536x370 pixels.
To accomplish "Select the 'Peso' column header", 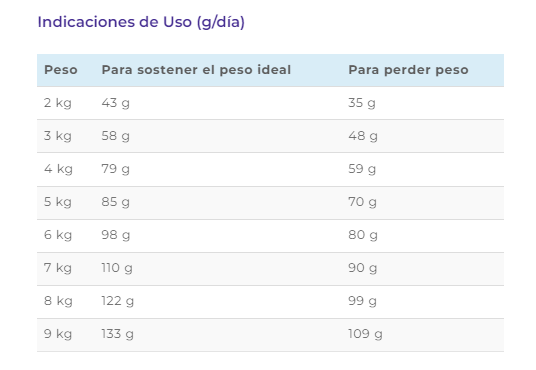I will pyautogui.click(x=61, y=70).
